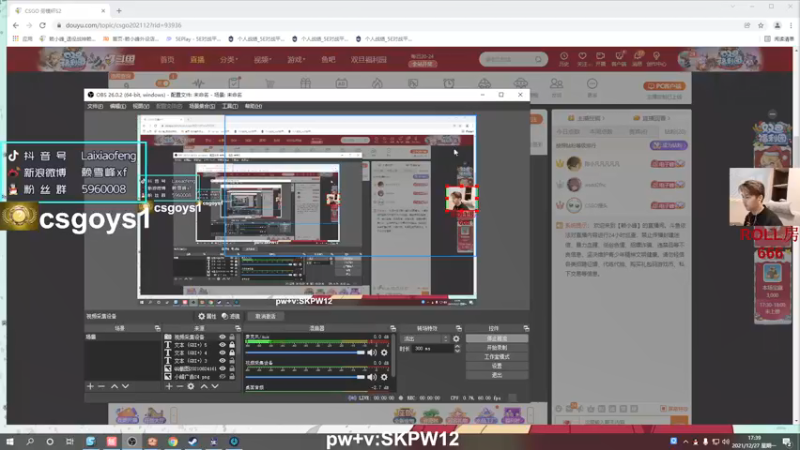Reload the page in Chrome
800x450 pixels.
(x=42, y=25)
